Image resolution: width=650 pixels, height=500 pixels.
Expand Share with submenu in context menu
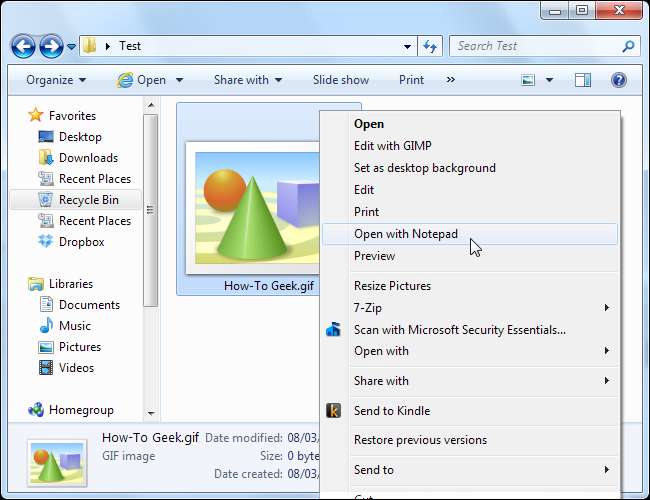[470, 381]
